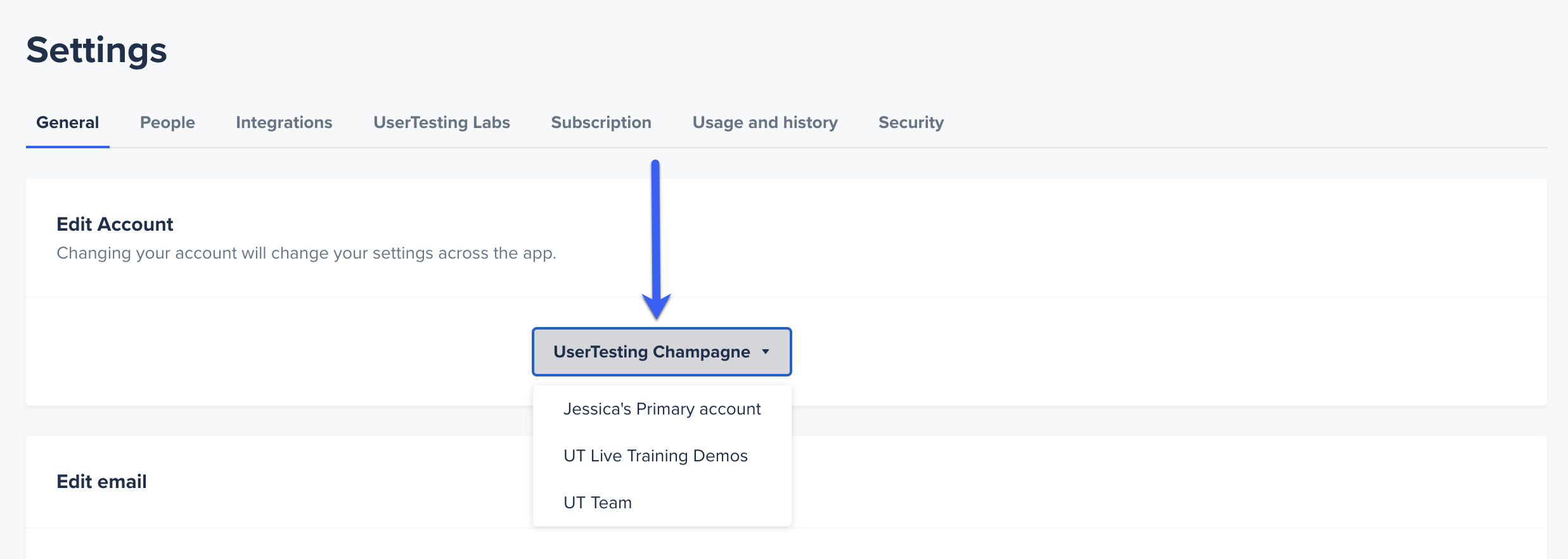Screen dimensions: 1568x559
Task: Click the 'Changing your account' description text
Action: pos(306,254)
